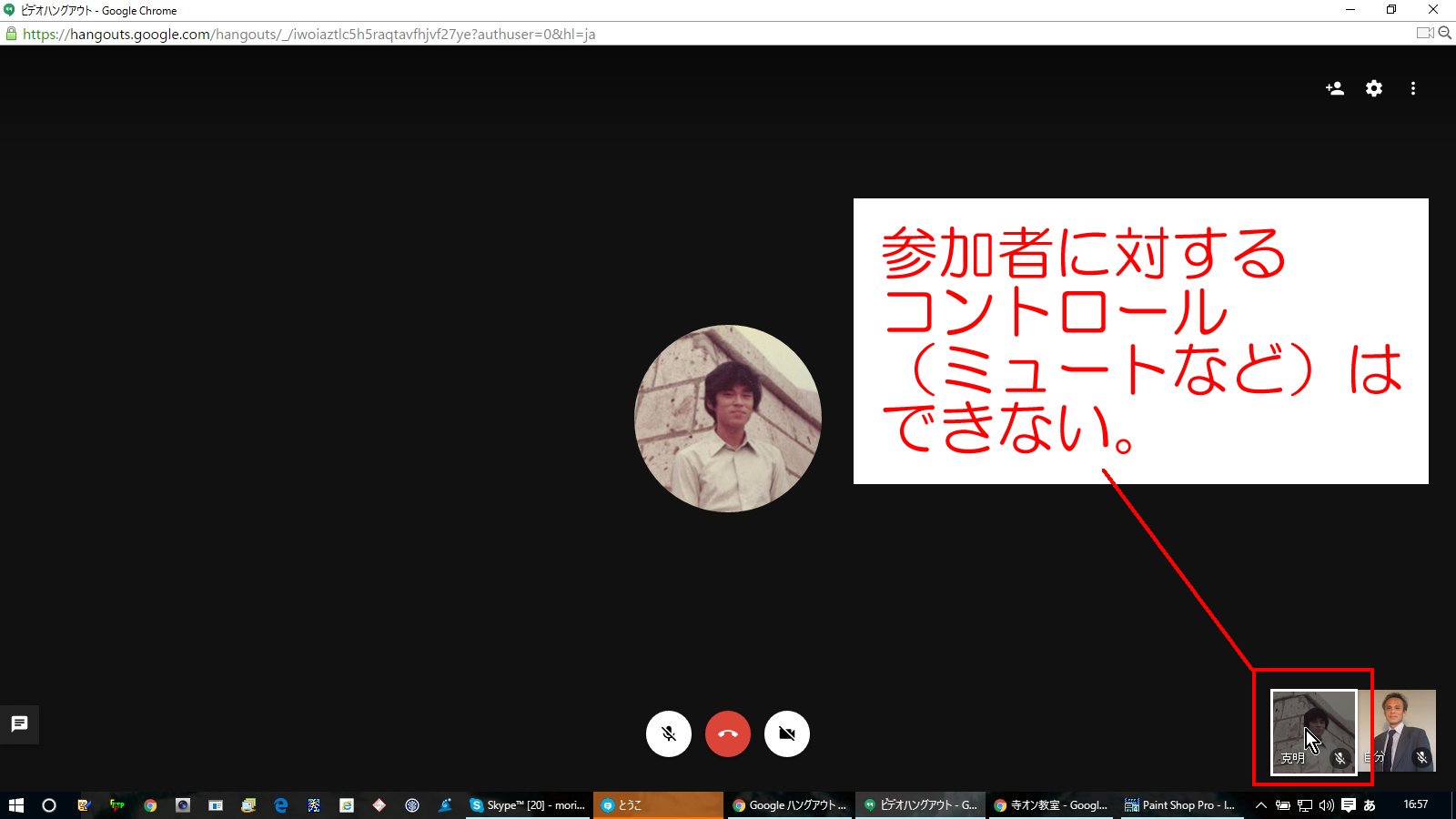Click the add people icon

click(x=1335, y=88)
